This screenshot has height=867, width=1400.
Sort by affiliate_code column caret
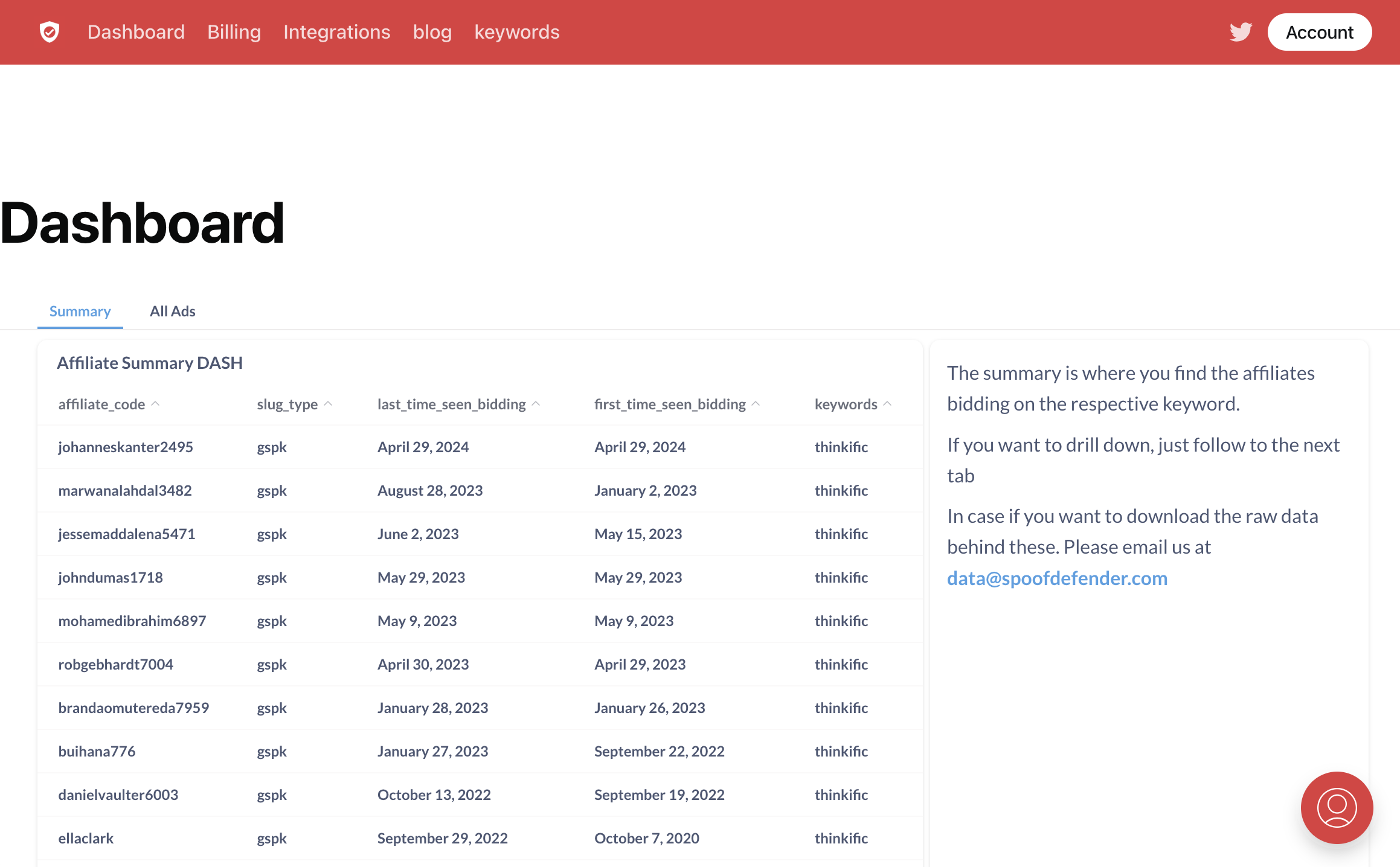155,404
